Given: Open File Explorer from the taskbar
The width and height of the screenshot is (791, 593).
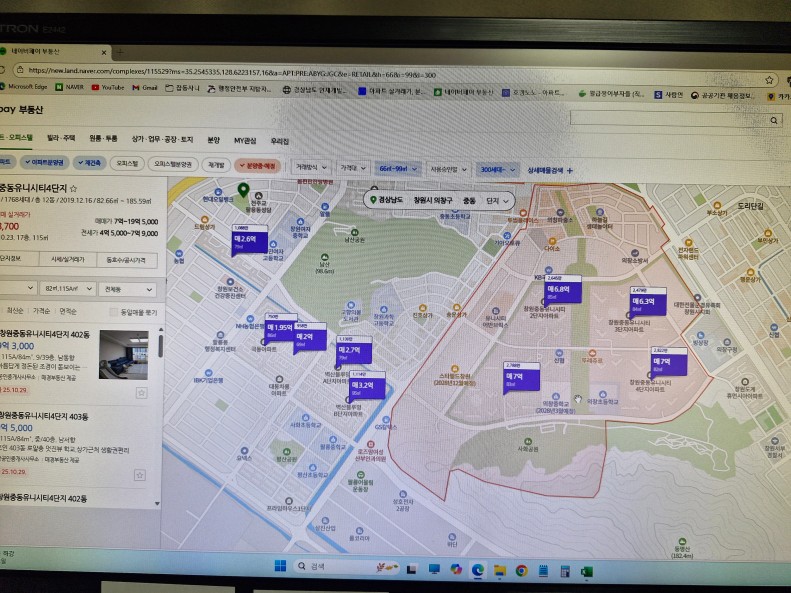Looking at the screenshot, I should tap(499, 570).
